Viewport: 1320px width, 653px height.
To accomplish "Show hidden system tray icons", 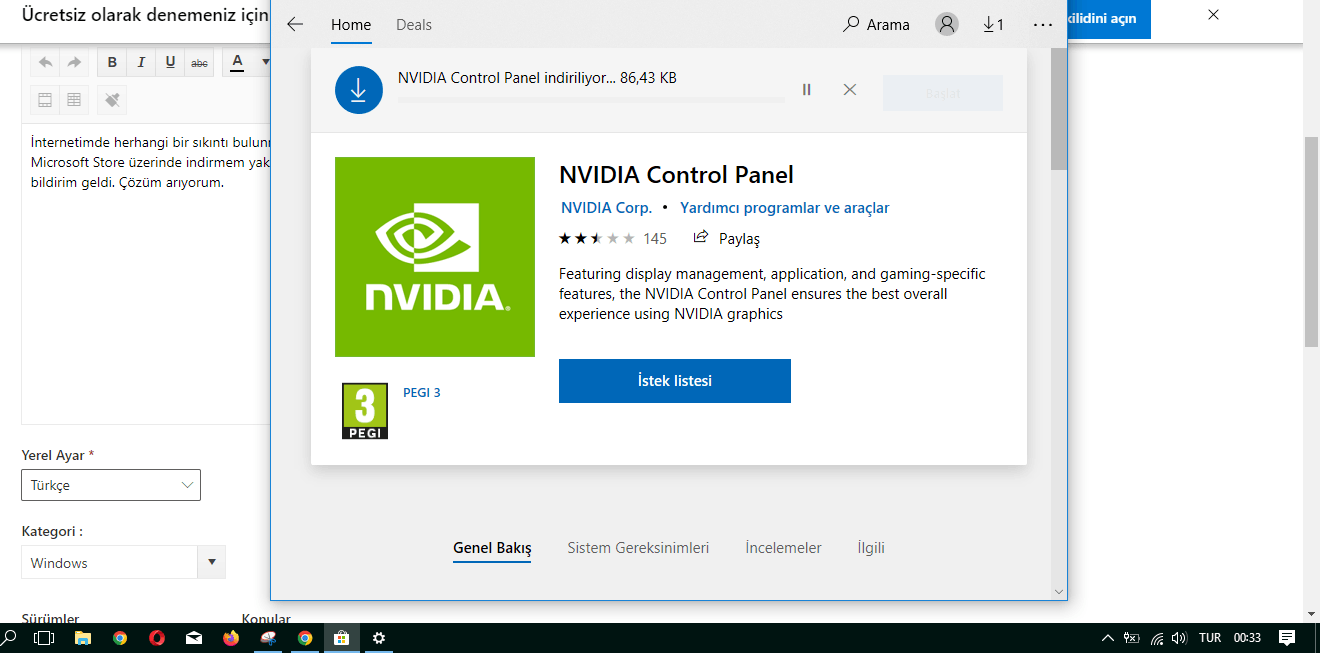I will click(x=1108, y=638).
